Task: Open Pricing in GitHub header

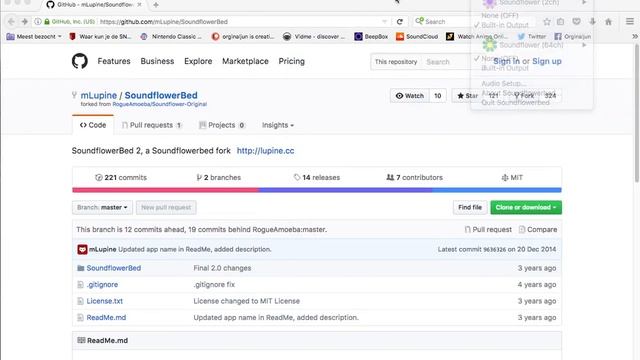Action: pos(291,61)
